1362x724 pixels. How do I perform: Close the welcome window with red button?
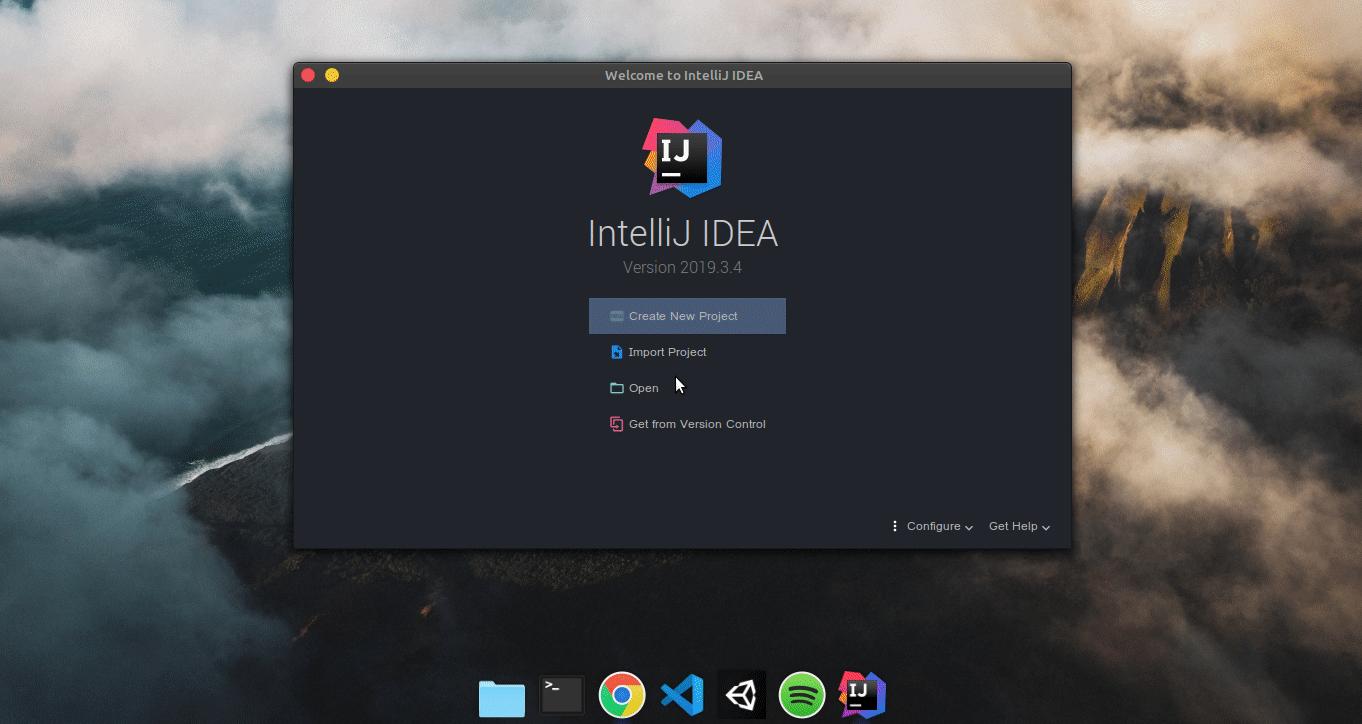308,75
